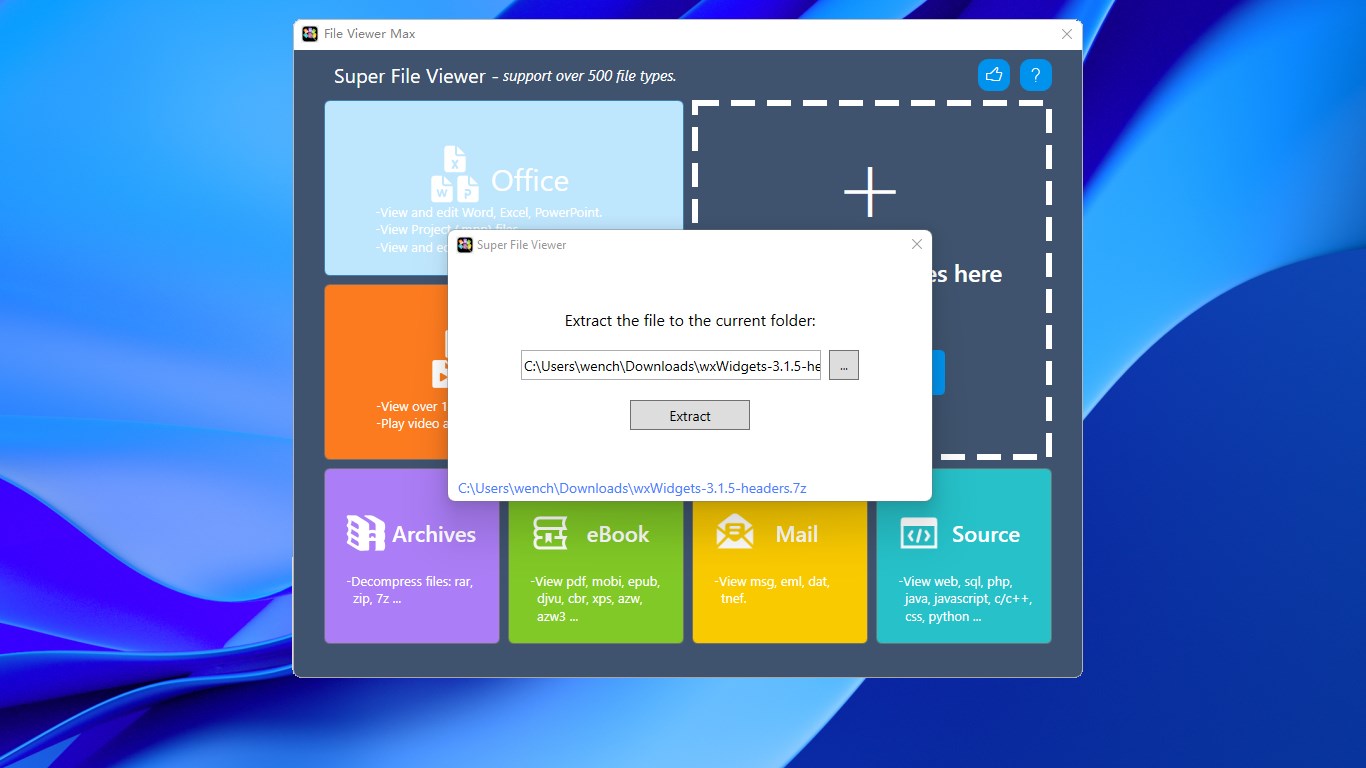Click the thumbs-up like icon
The height and width of the screenshot is (768, 1366).
coord(994,75)
